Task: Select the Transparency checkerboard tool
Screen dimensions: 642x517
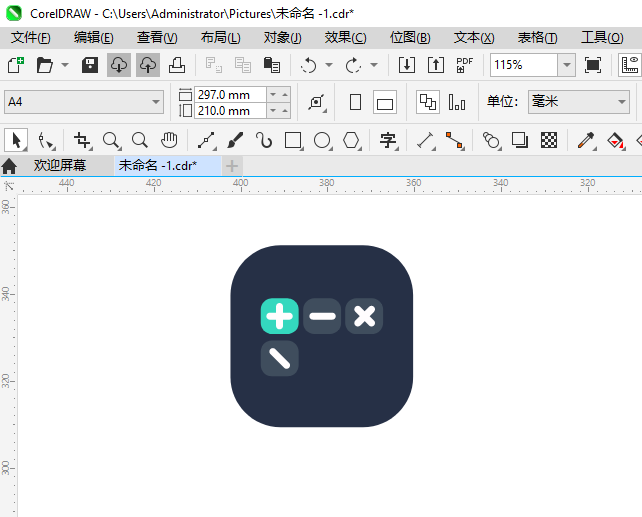Action: pos(549,140)
